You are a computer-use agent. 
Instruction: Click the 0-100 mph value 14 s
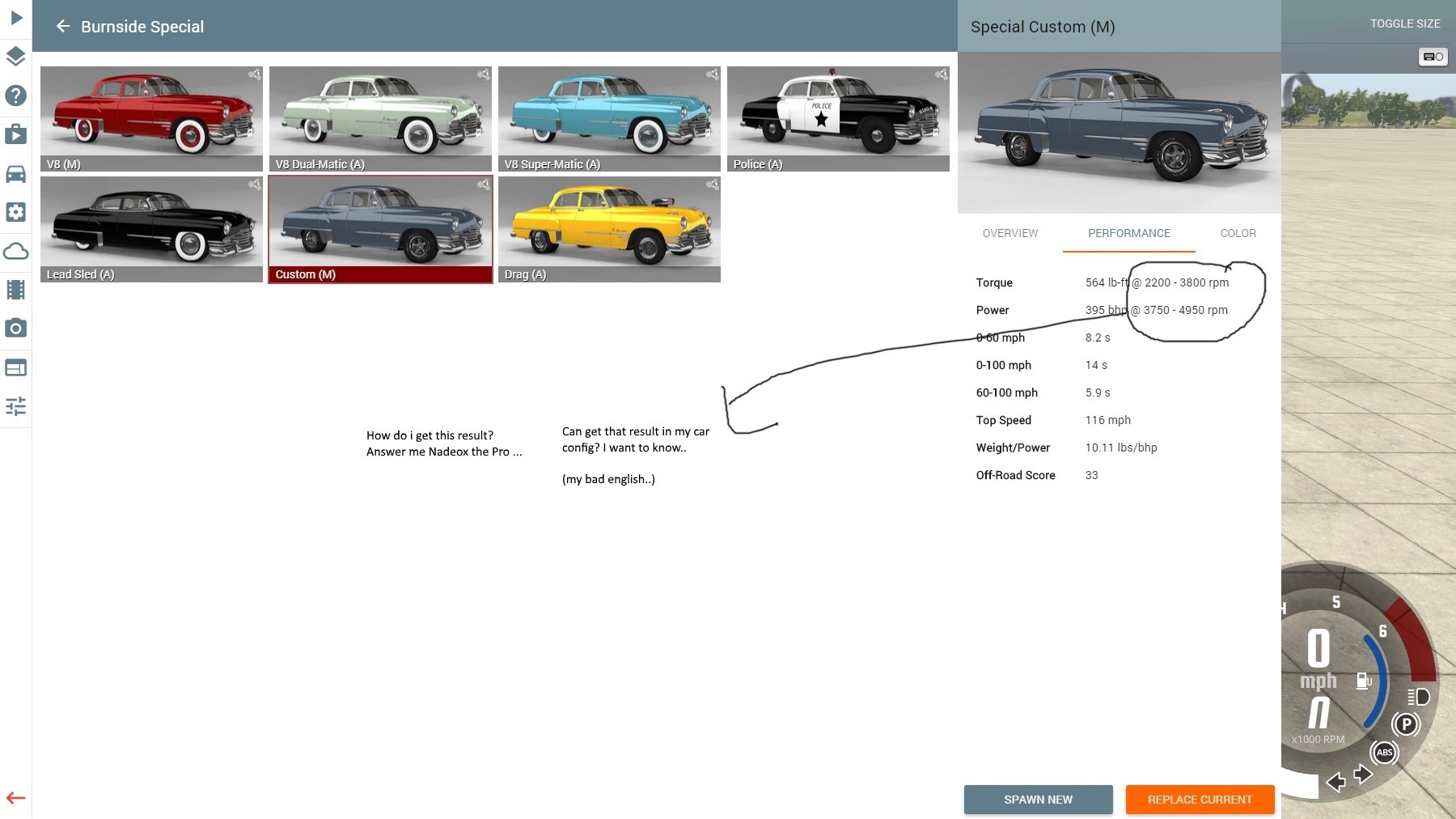[x=1096, y=365]
